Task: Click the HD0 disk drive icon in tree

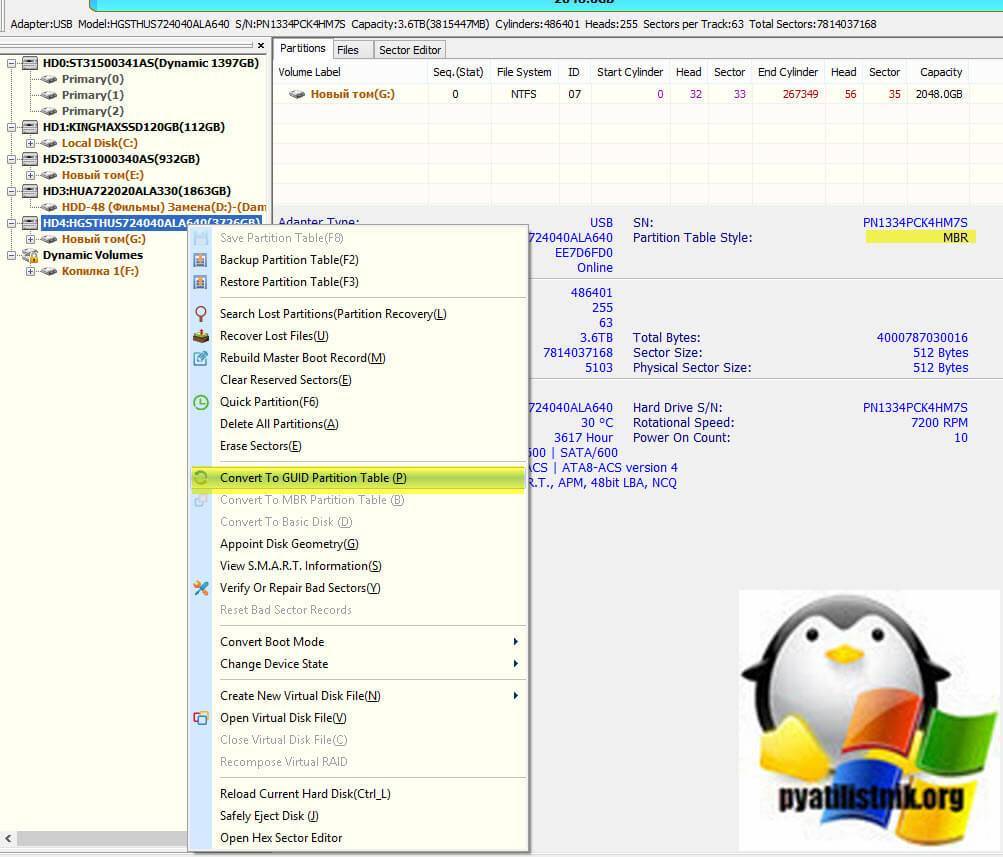Action: tap(31, 63)
